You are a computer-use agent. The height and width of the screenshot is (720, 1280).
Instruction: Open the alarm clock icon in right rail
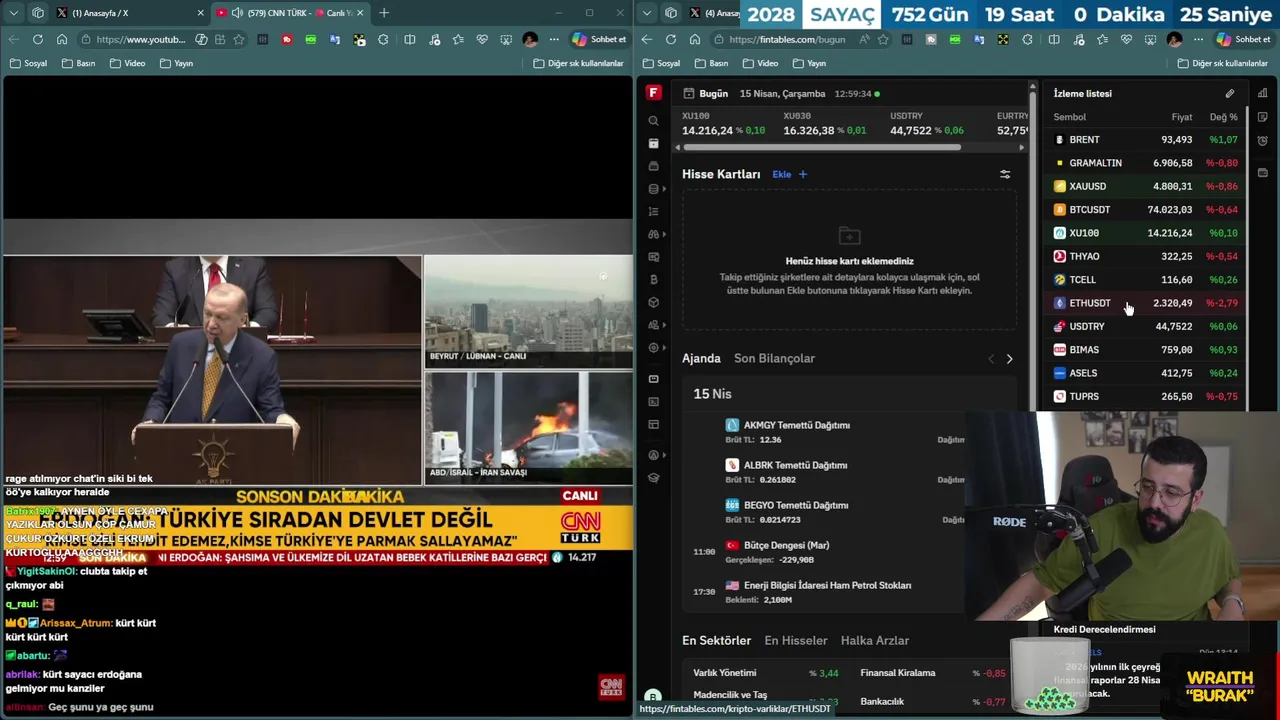click(1263, 141)
